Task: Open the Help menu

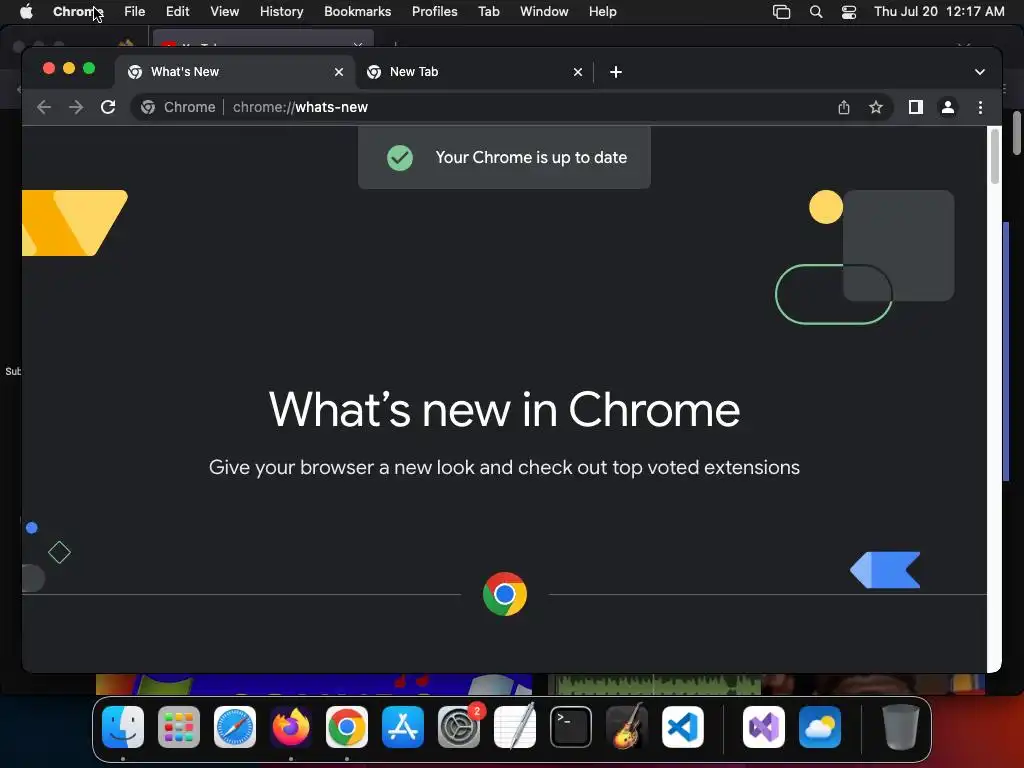Action: [x=603, y=12]
